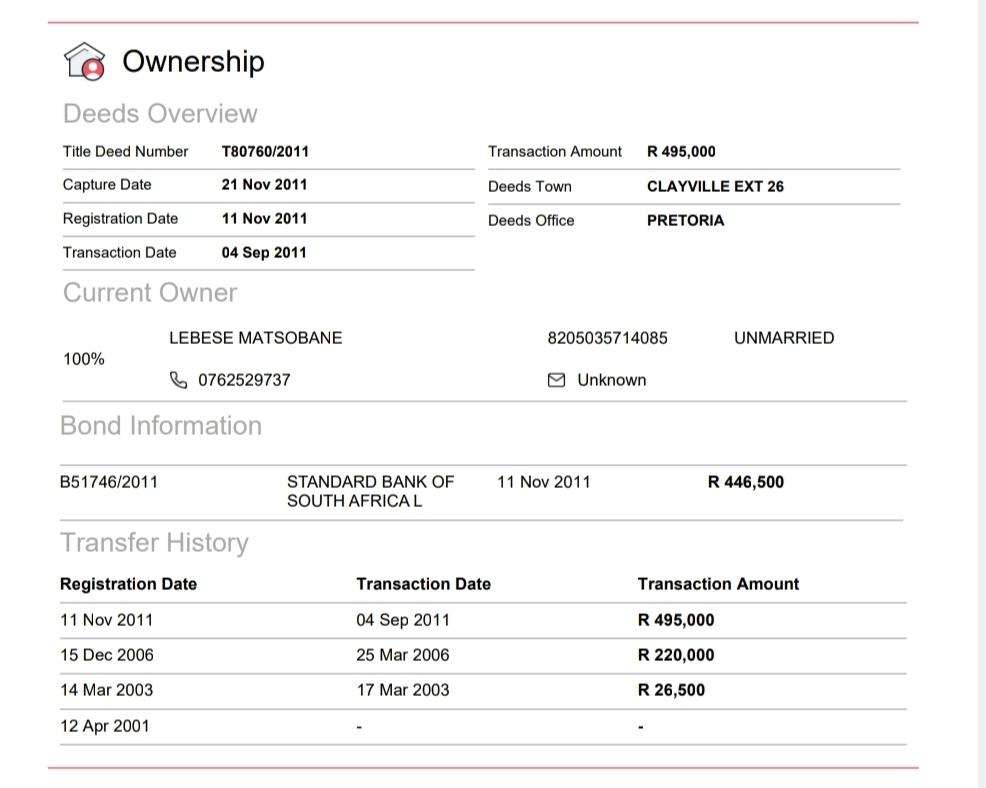The height and width of the screenshot is (788, 986).
Task: Click the Transaction Amount column header
Action: tap(718, 584)
